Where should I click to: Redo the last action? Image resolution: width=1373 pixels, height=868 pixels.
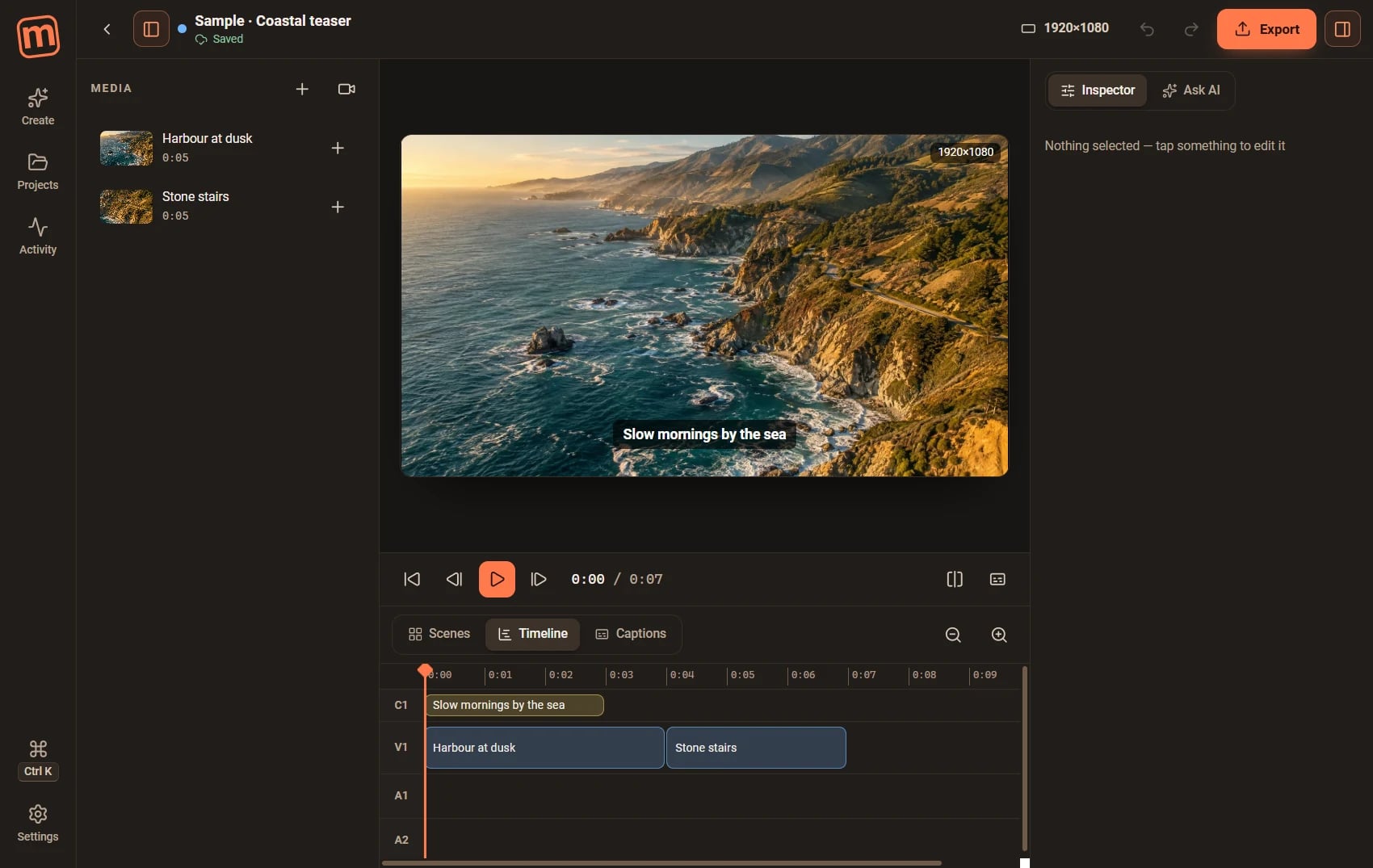(1191, 29)
